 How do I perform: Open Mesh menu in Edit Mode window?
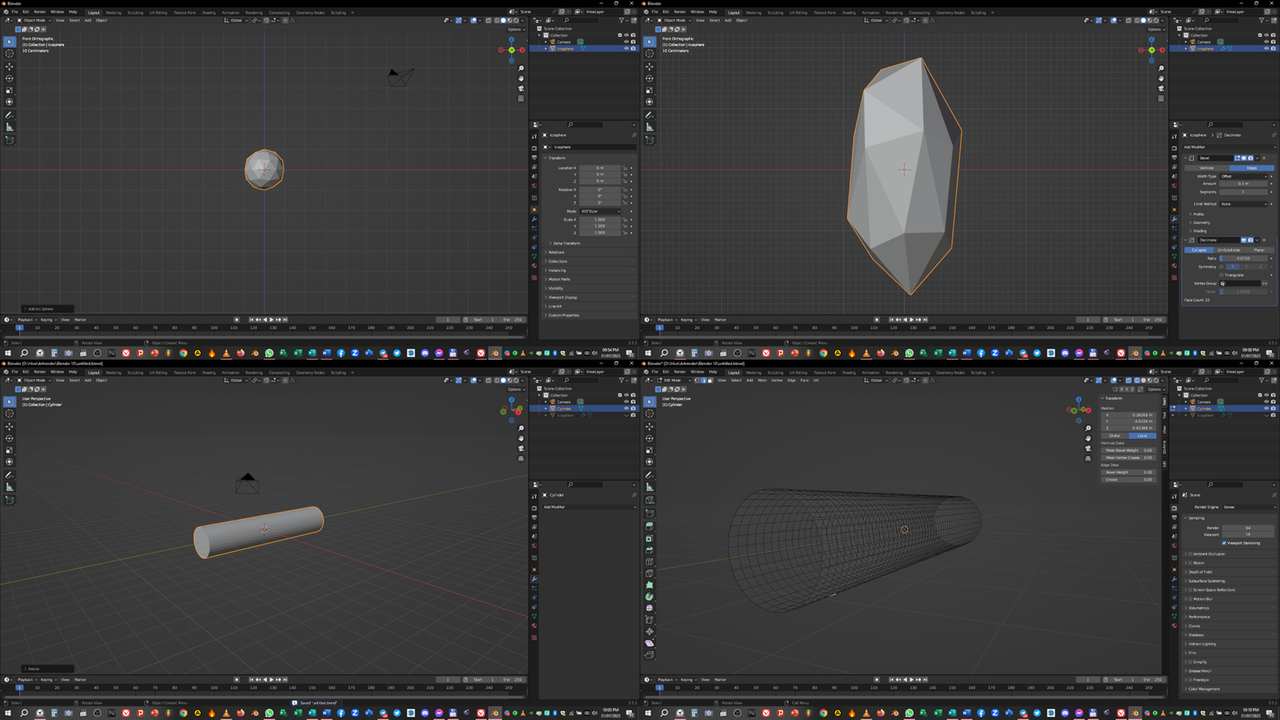(x=762, y=380)
